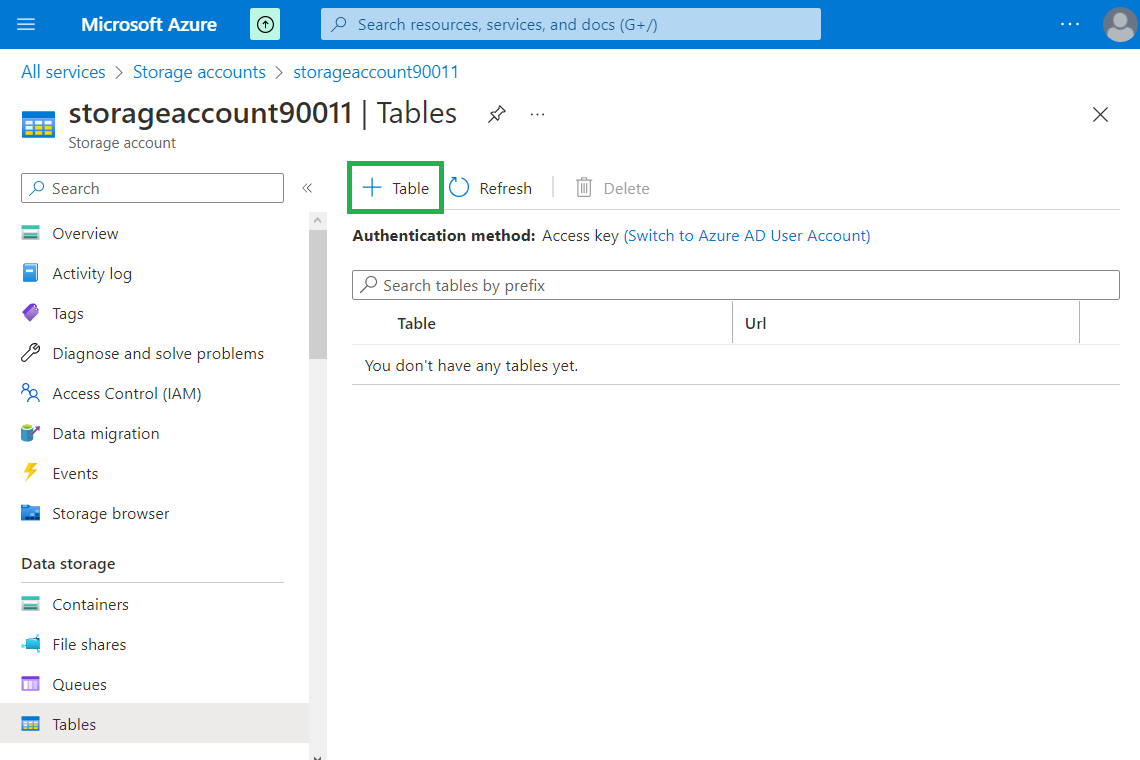Pin the Tables blade to dashboard
The image size is (1140, 760).
(497, 114)
